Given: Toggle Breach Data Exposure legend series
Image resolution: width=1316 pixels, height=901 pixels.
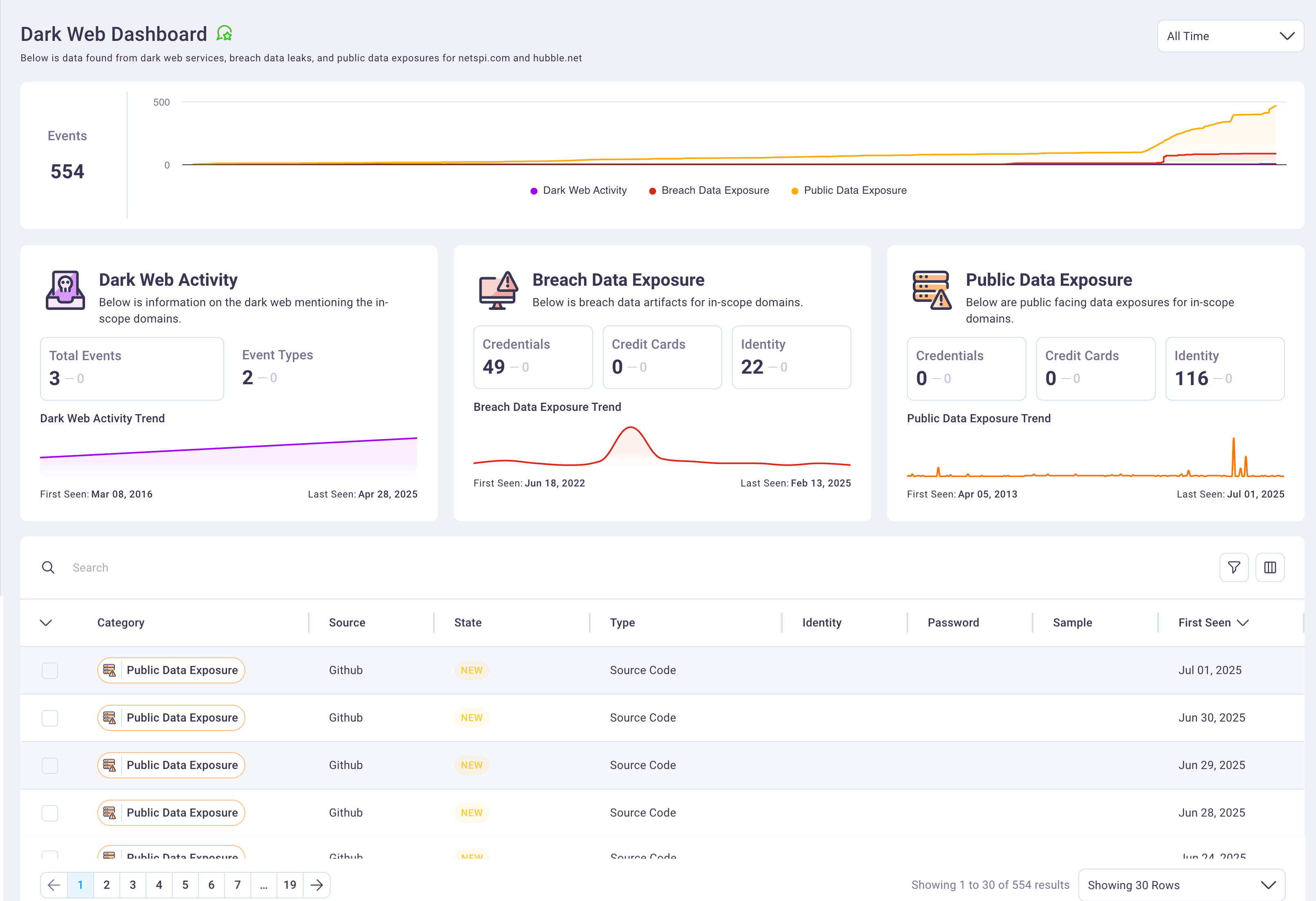Looking at the screenshot, I should 708,190.
